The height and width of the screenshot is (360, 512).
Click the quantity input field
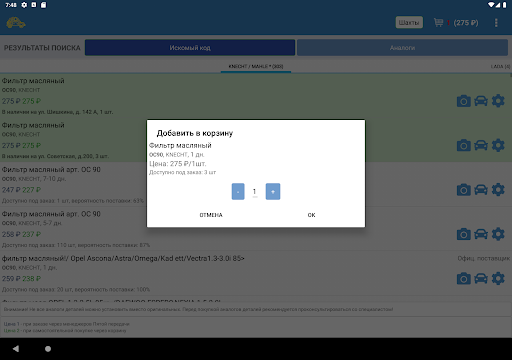click(x=255, y=192)
